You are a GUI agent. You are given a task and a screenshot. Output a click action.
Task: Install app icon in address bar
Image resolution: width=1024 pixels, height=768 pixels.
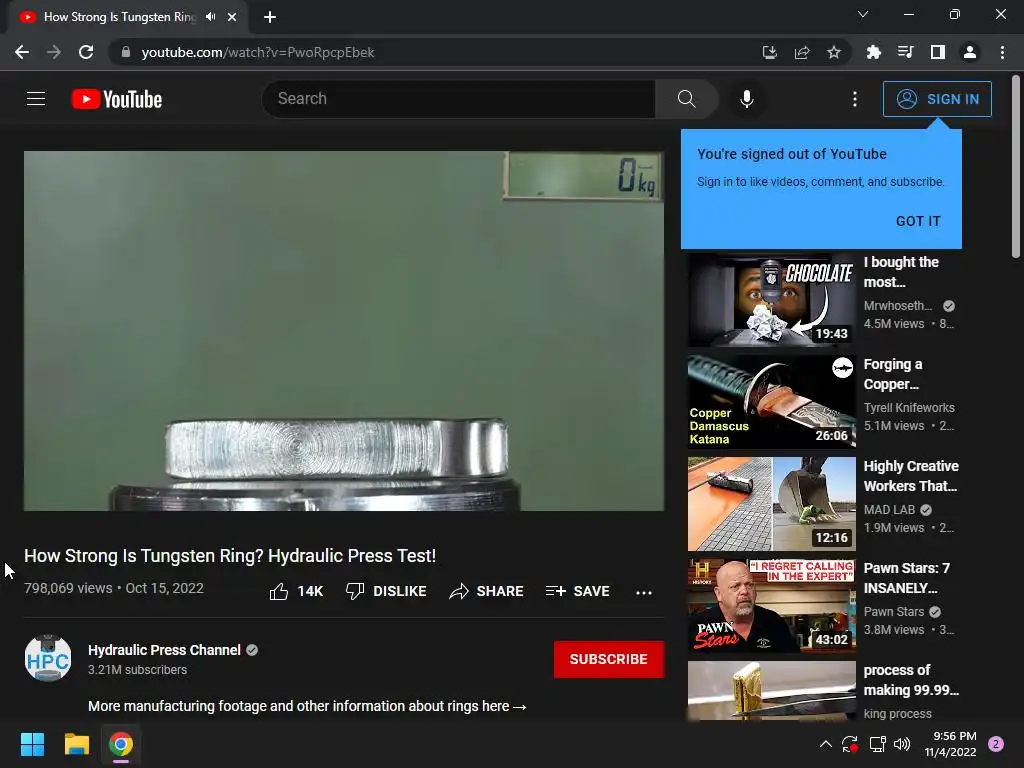tap(770, 52)
